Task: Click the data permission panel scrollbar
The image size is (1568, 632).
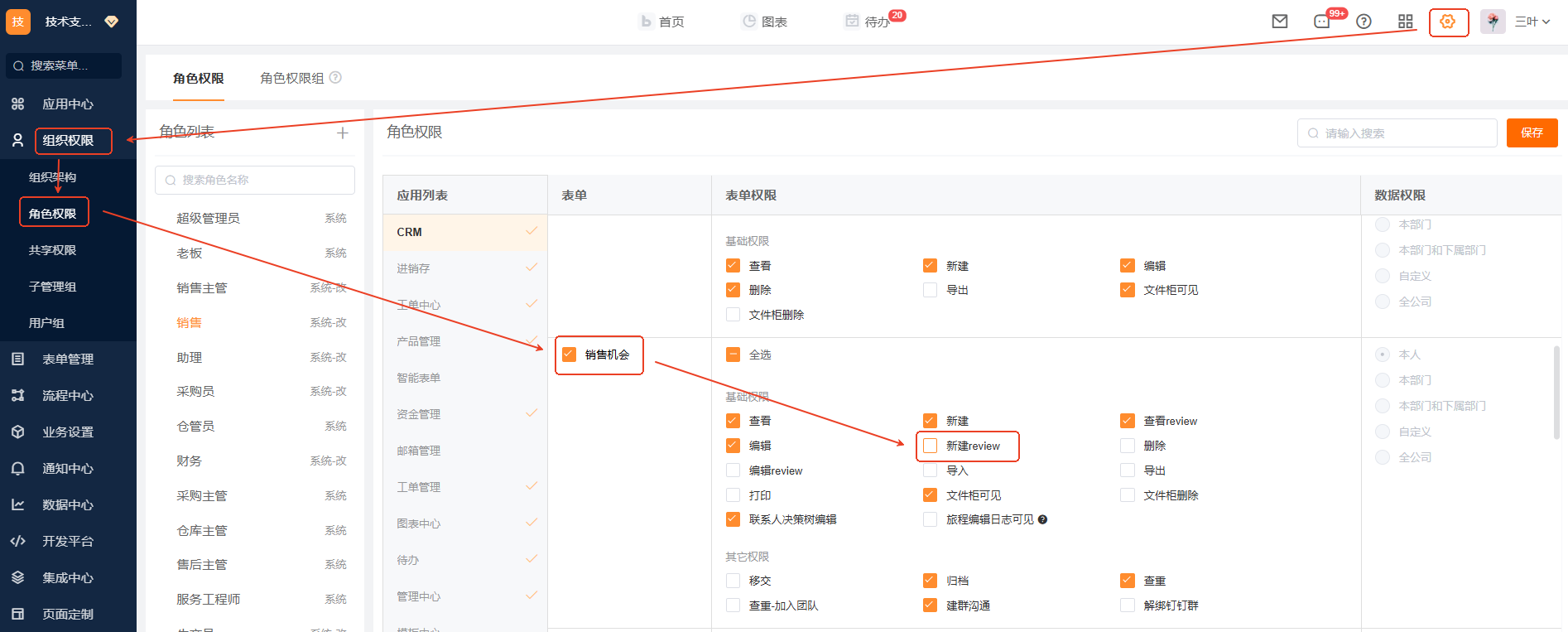Action: tap(1556, 392)
